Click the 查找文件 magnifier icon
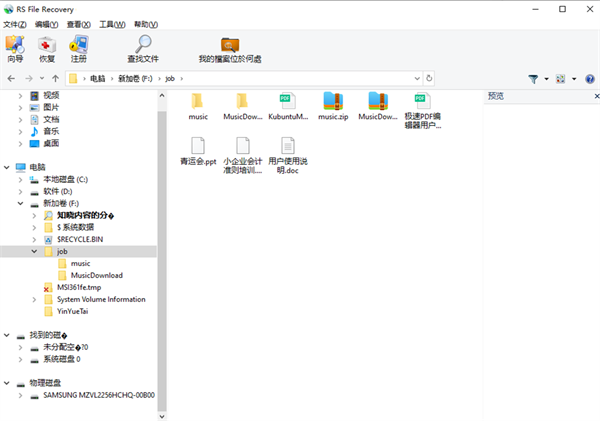Image resolution: width=600 pixels, height=421 pixels. pos(143,49)
